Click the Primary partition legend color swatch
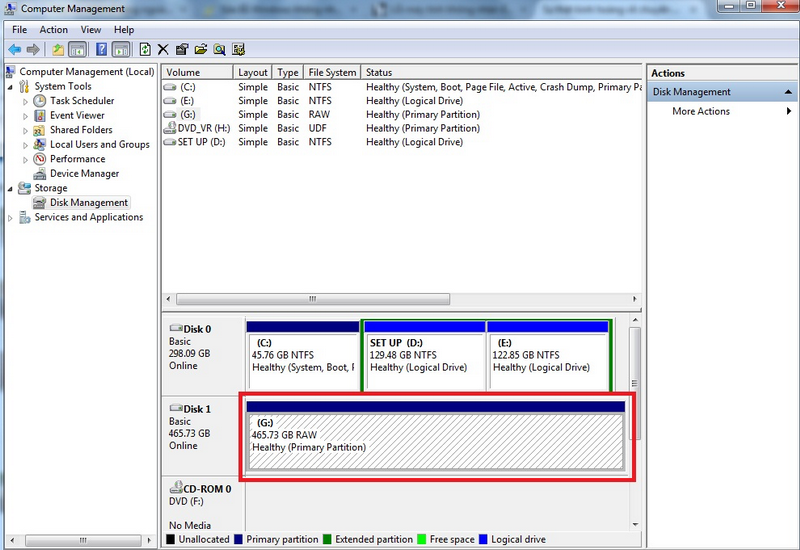The width and height of the screenshot is (800, 550). 238,540
